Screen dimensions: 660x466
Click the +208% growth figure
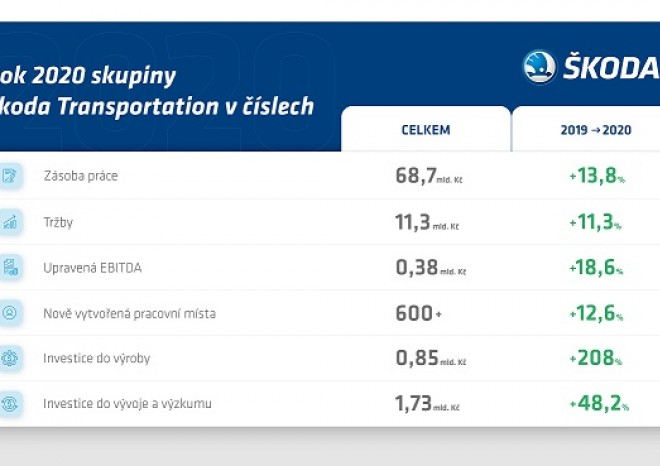[x=596, y=359]
